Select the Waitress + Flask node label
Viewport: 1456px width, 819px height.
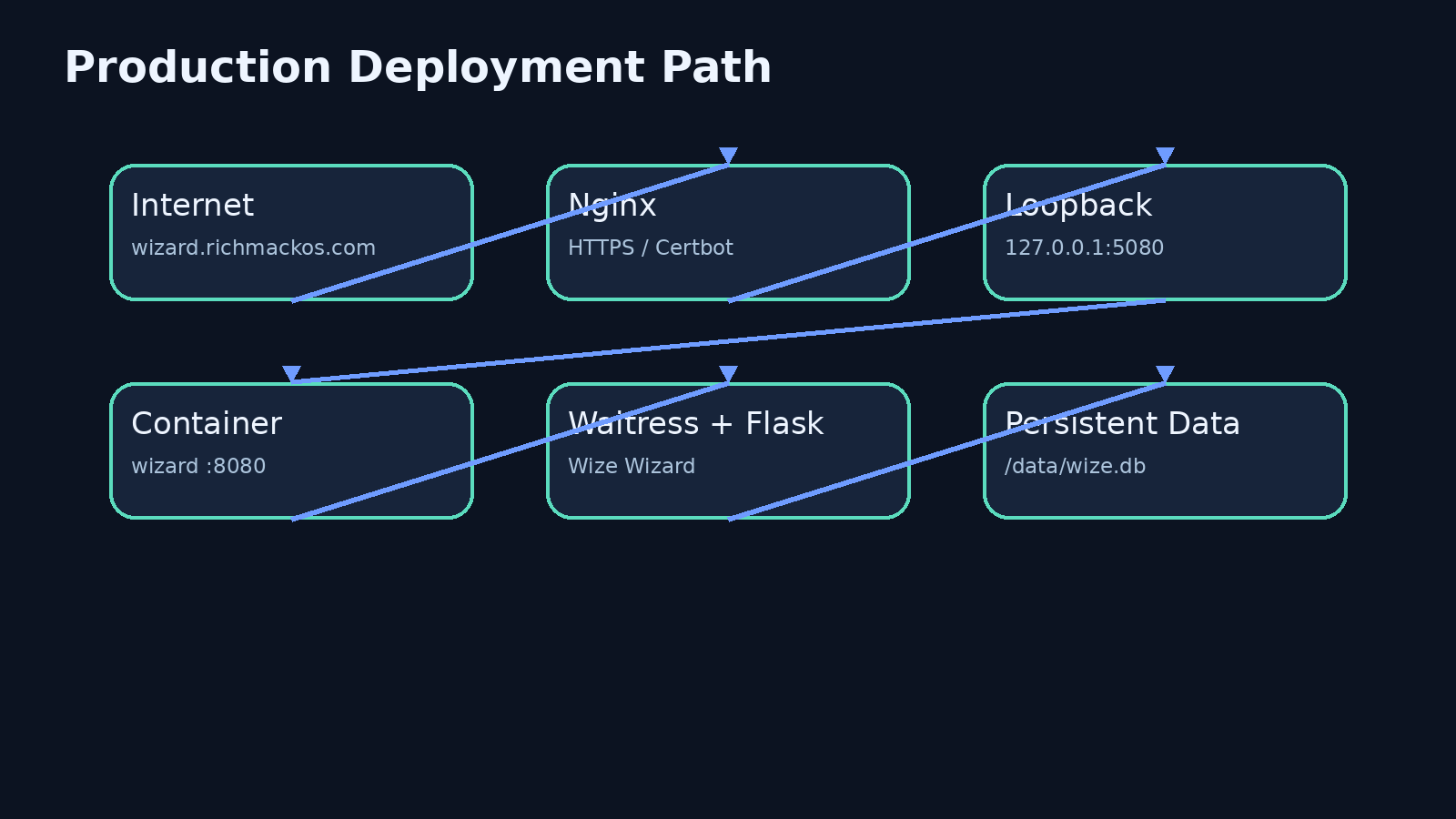(x=695, y=424)
